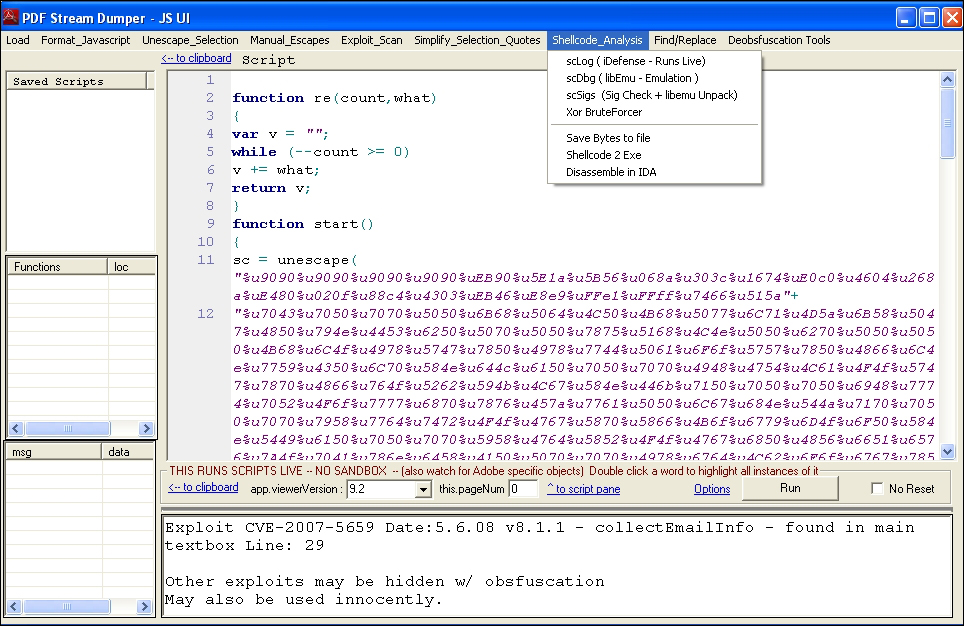964x626 pixels.
Task: Click the 'to script pane' link
Action: [583, 489]
